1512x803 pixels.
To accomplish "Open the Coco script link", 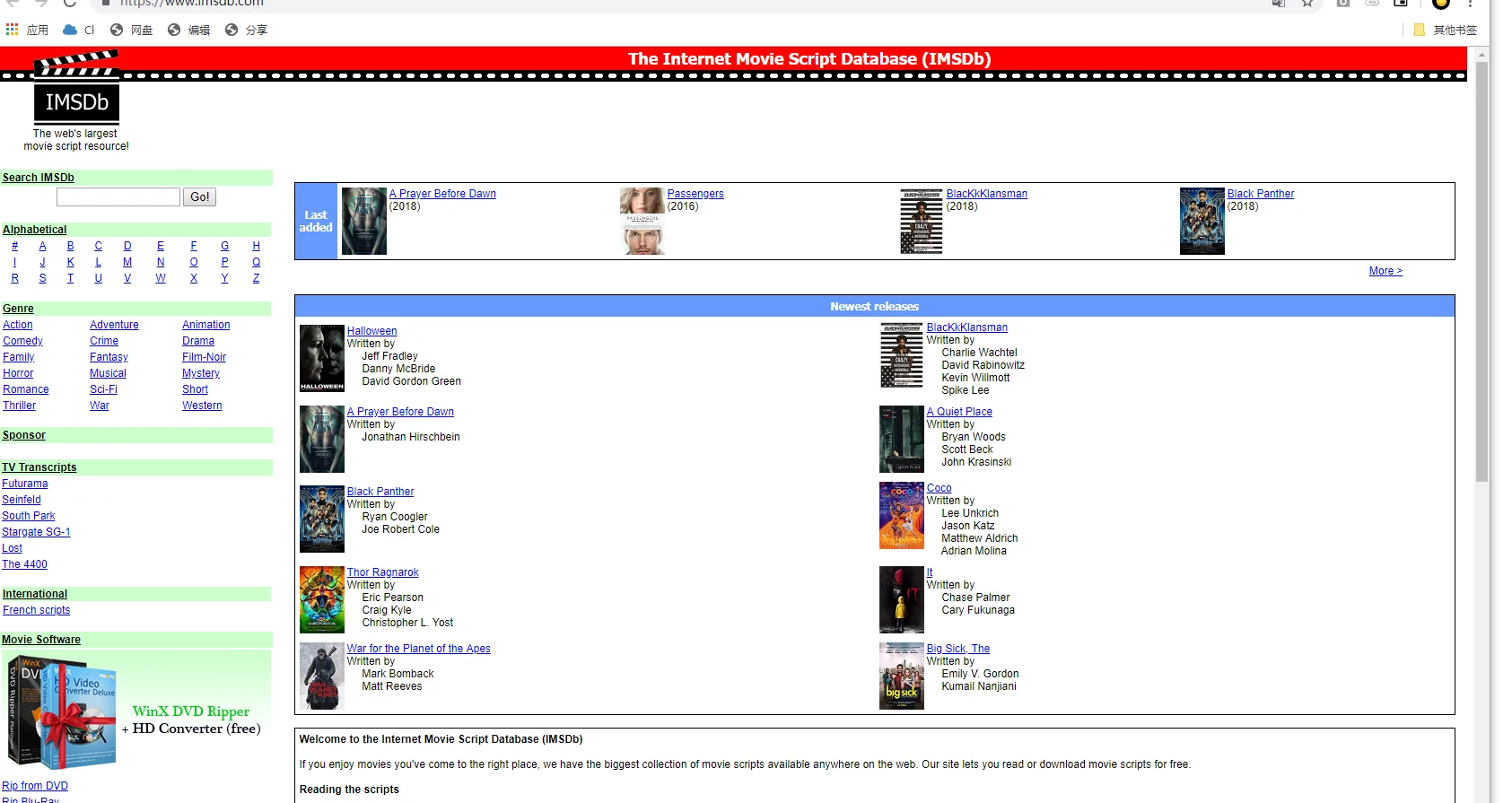I will (x=939, y=488).
